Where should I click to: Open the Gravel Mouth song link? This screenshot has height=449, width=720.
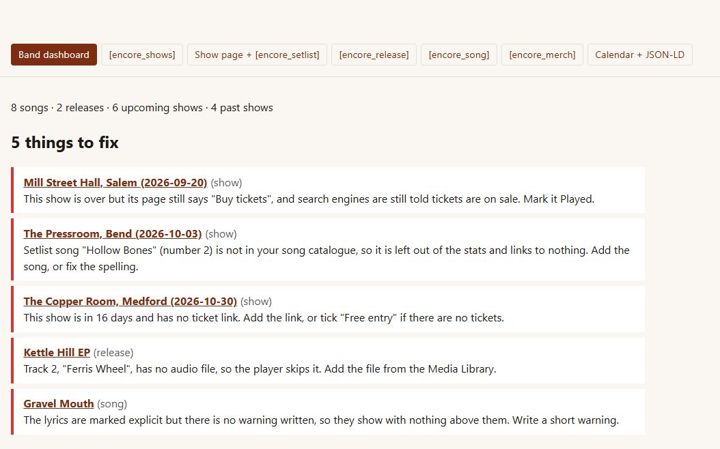coord(59,404)
